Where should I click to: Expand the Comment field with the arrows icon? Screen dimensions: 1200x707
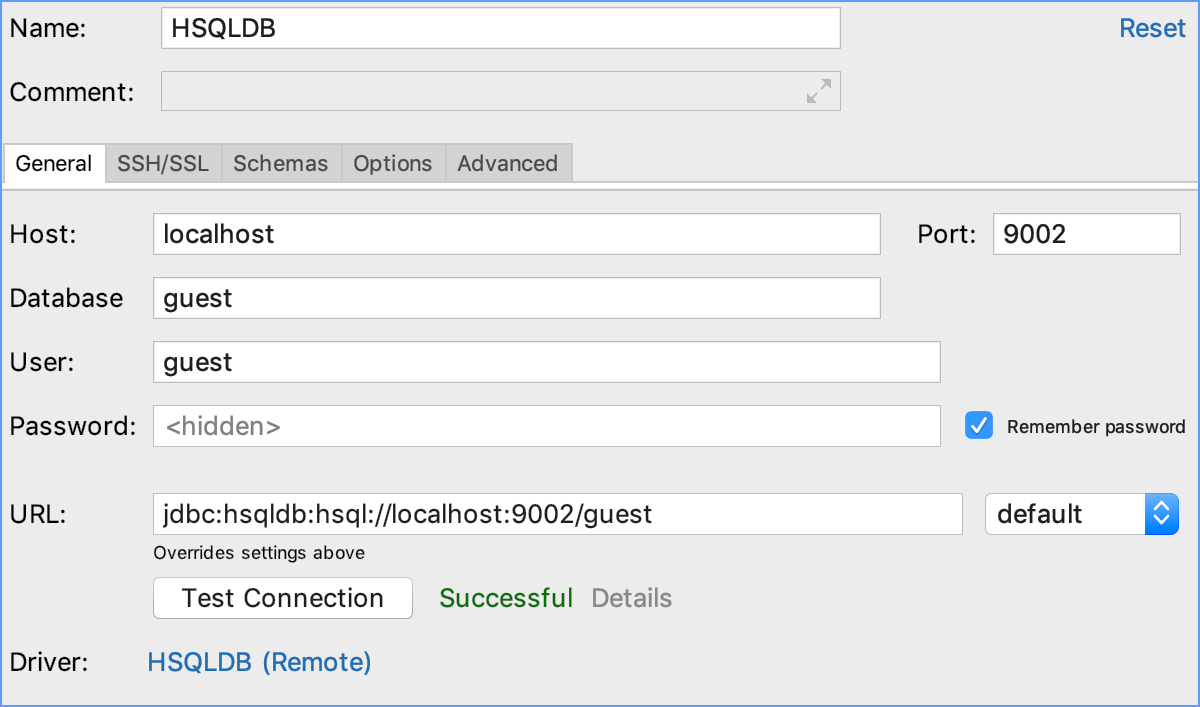[819, 91]
